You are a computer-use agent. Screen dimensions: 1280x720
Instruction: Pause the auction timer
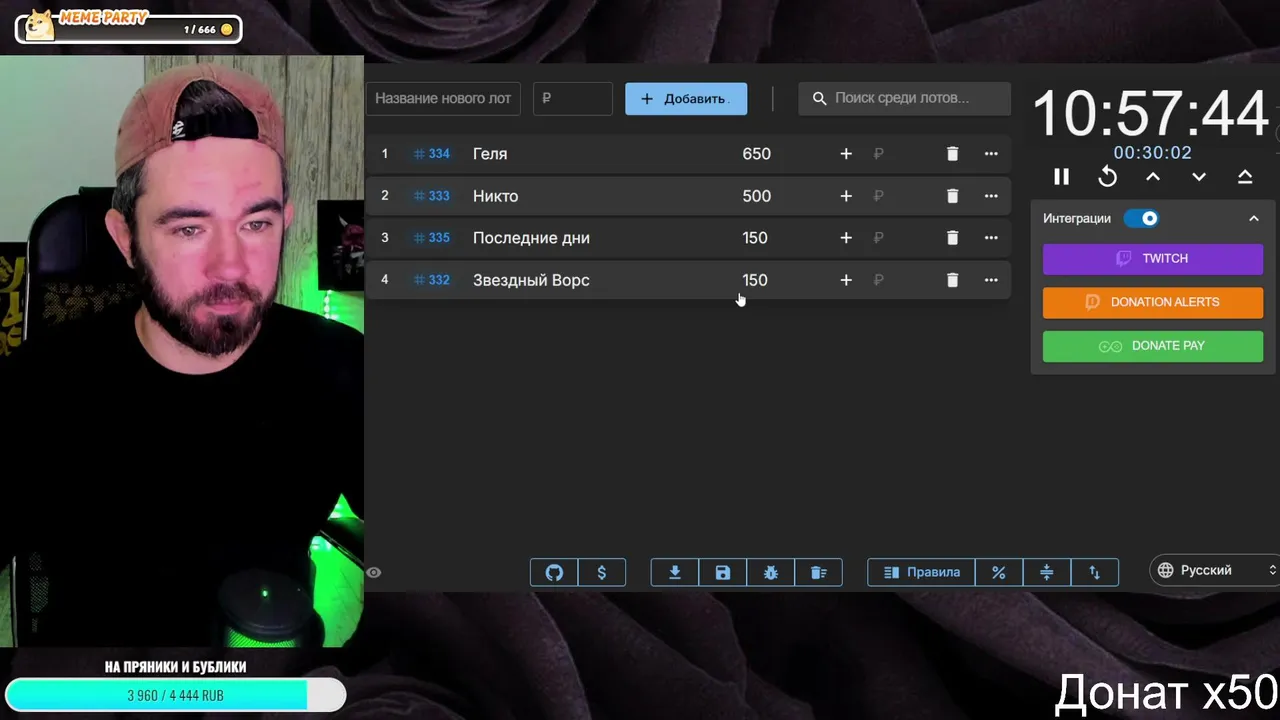(x=1061, y=177)
